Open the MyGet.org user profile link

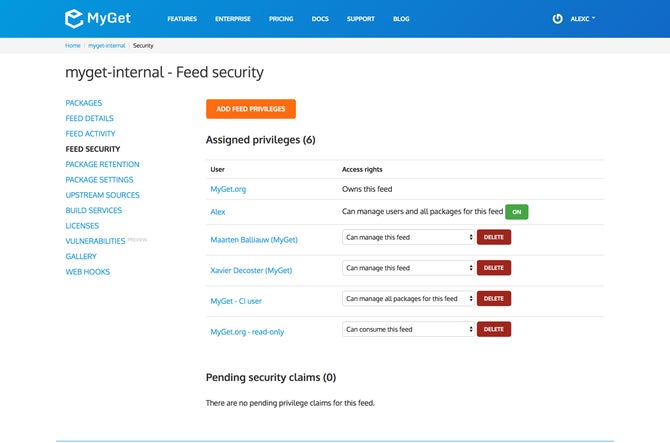click(x=228, y=189)
